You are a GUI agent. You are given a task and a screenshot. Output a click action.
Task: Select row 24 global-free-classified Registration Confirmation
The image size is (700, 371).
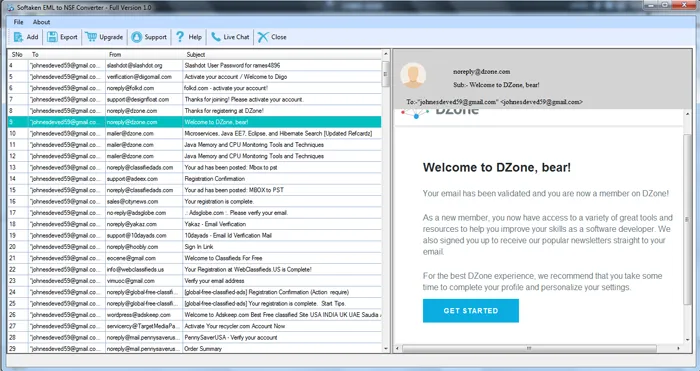tap(195, 292)
